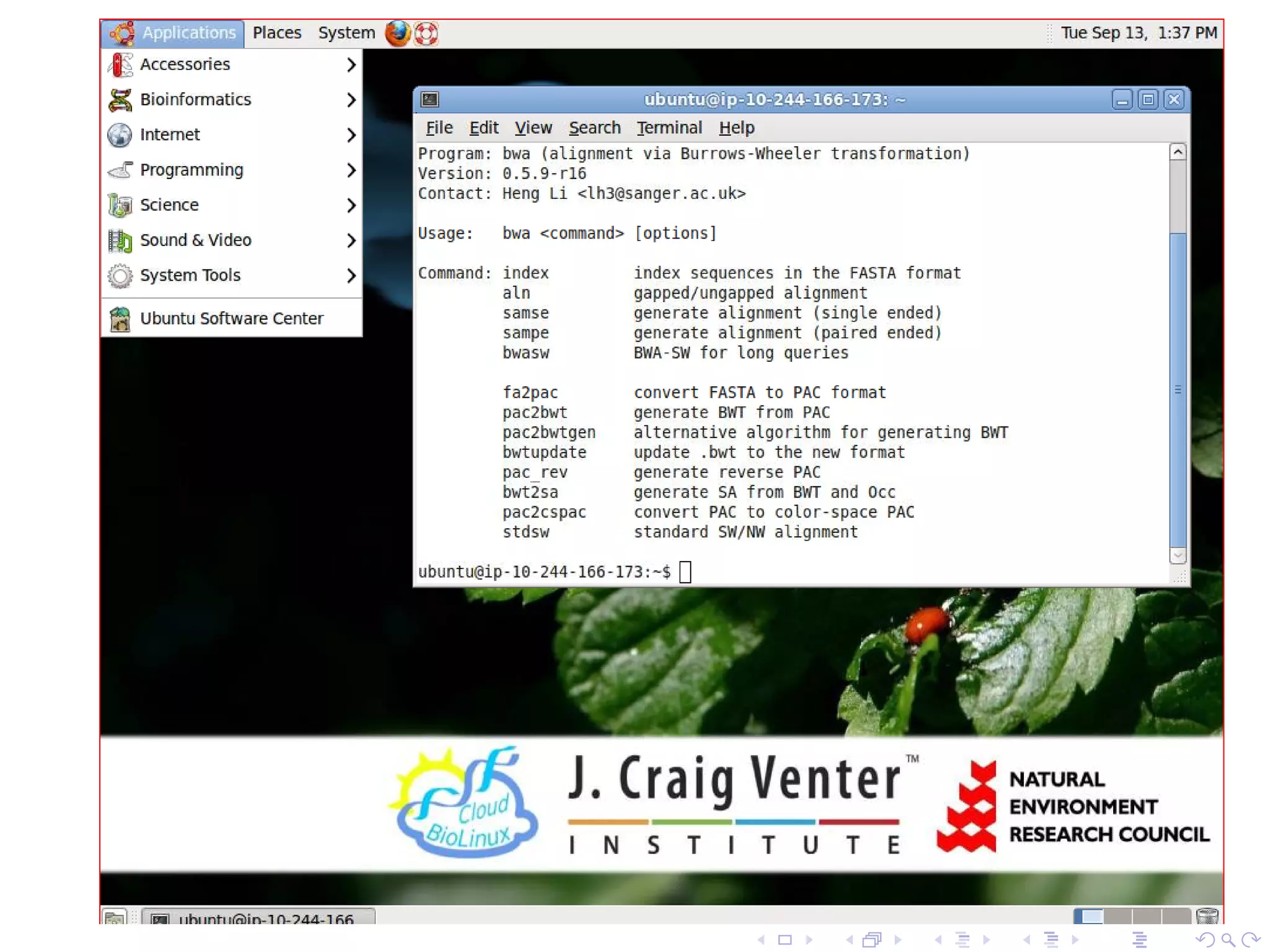Viewport: 1270px width, 952px height.
Task: Click the 'lh3@sanger.ac.uk' contact text
Action: pos(662,193)
